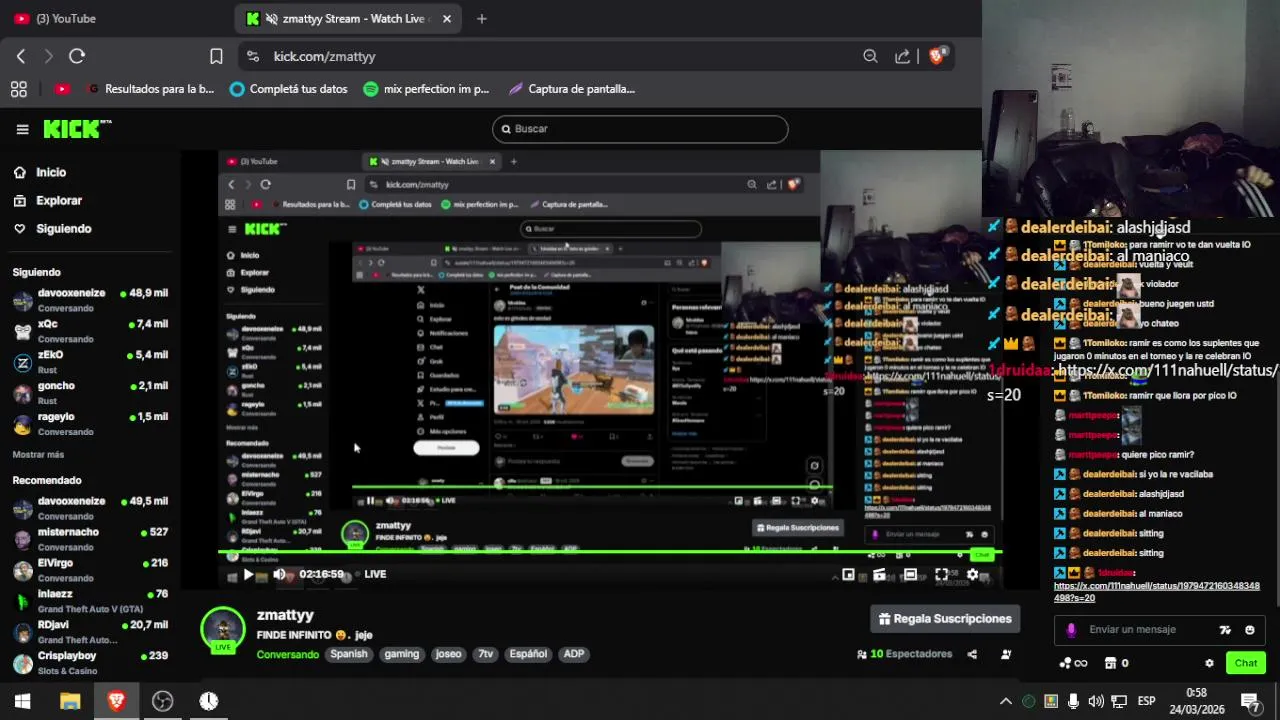The width and height of the screenshot is (1280, 720).
Task: Open recommended channel misternacho
Action: tap(90, 539)
